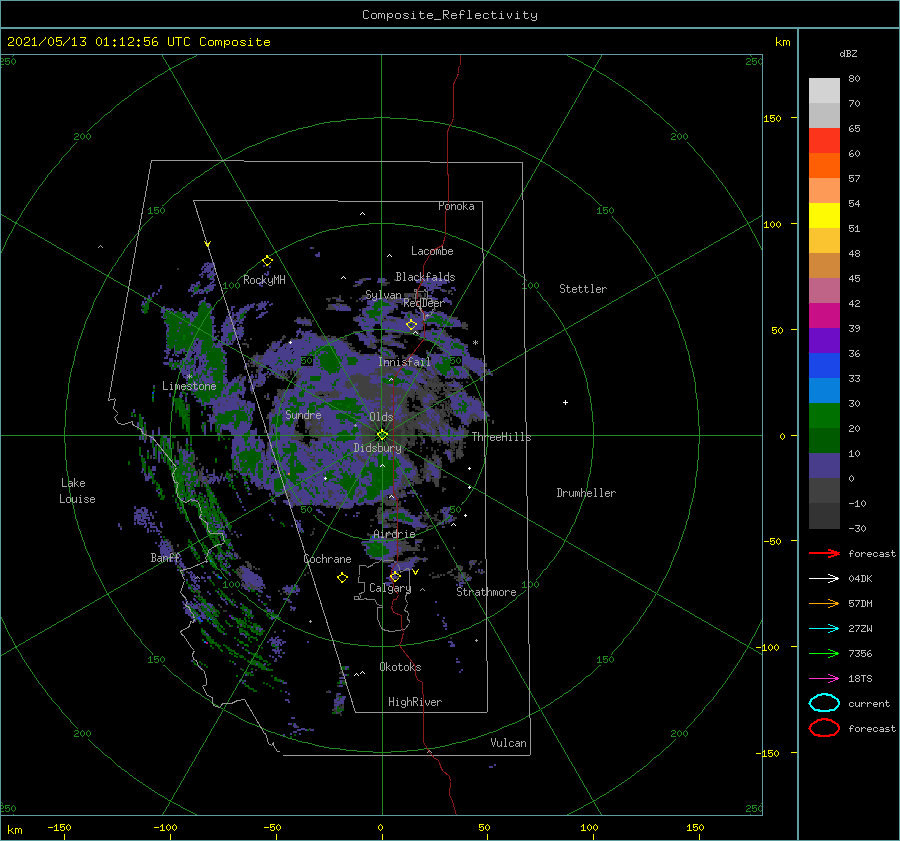Select the slate purple 0-10 dBZ swatch

(824, 465)
